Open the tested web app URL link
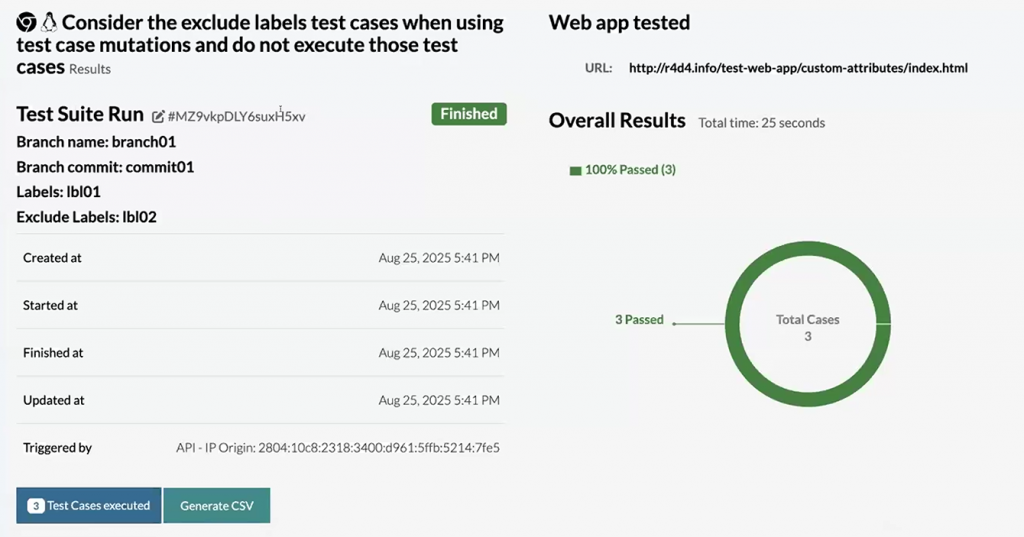Viewport: 1024px width, 537px height. [x=798, y=69]
